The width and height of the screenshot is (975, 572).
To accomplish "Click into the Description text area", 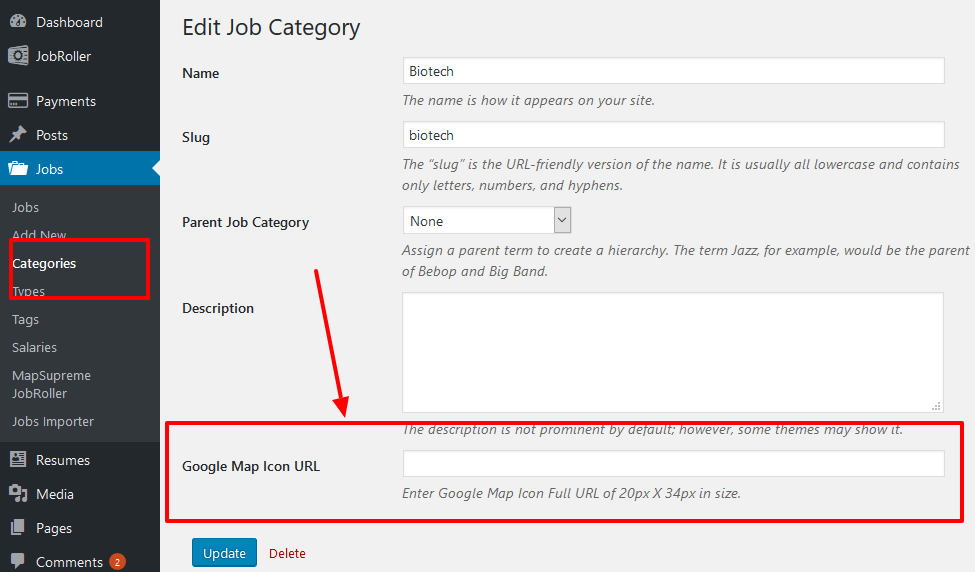I will click(x=673, y=353).
